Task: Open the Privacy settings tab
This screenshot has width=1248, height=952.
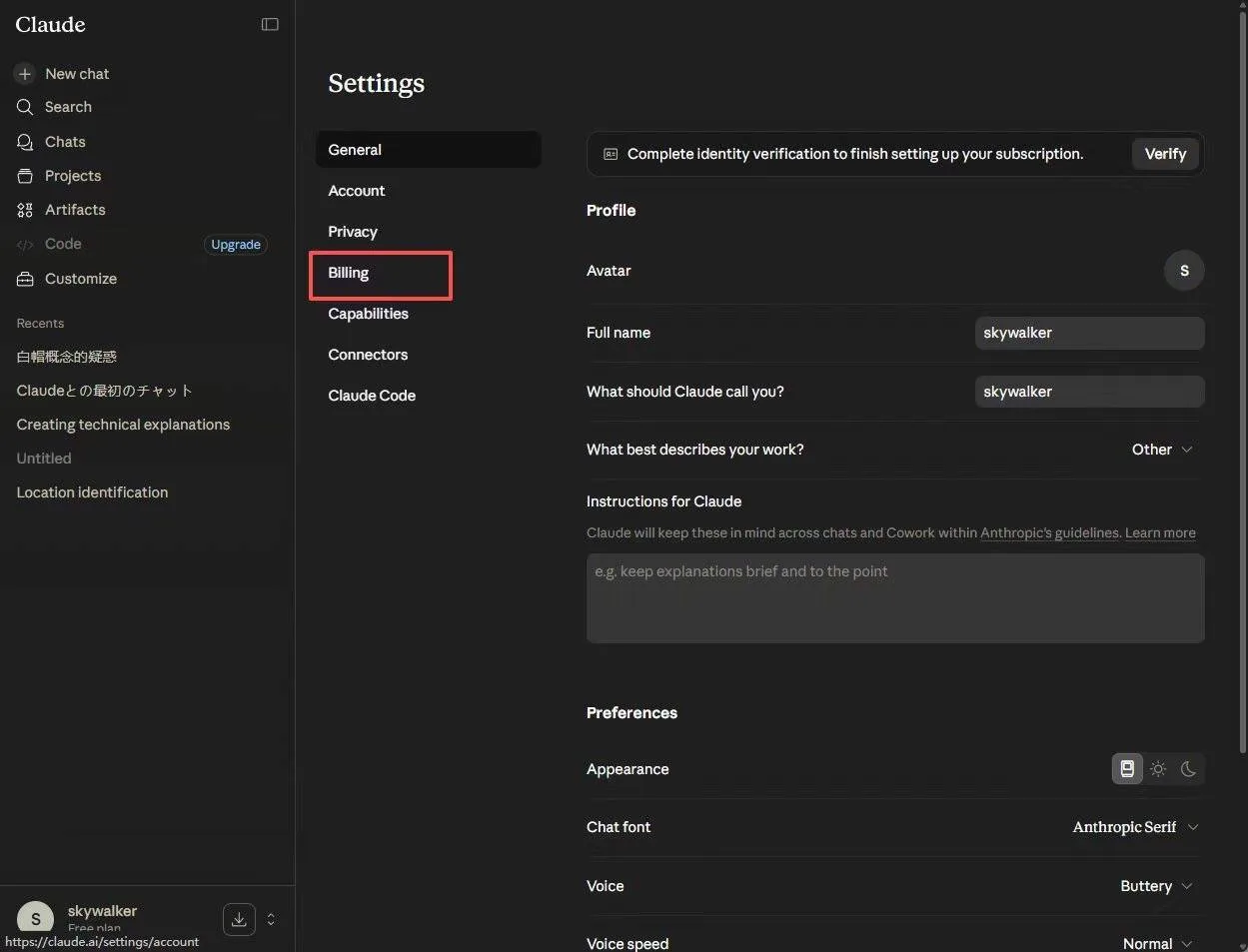Action: click(428, 232)
